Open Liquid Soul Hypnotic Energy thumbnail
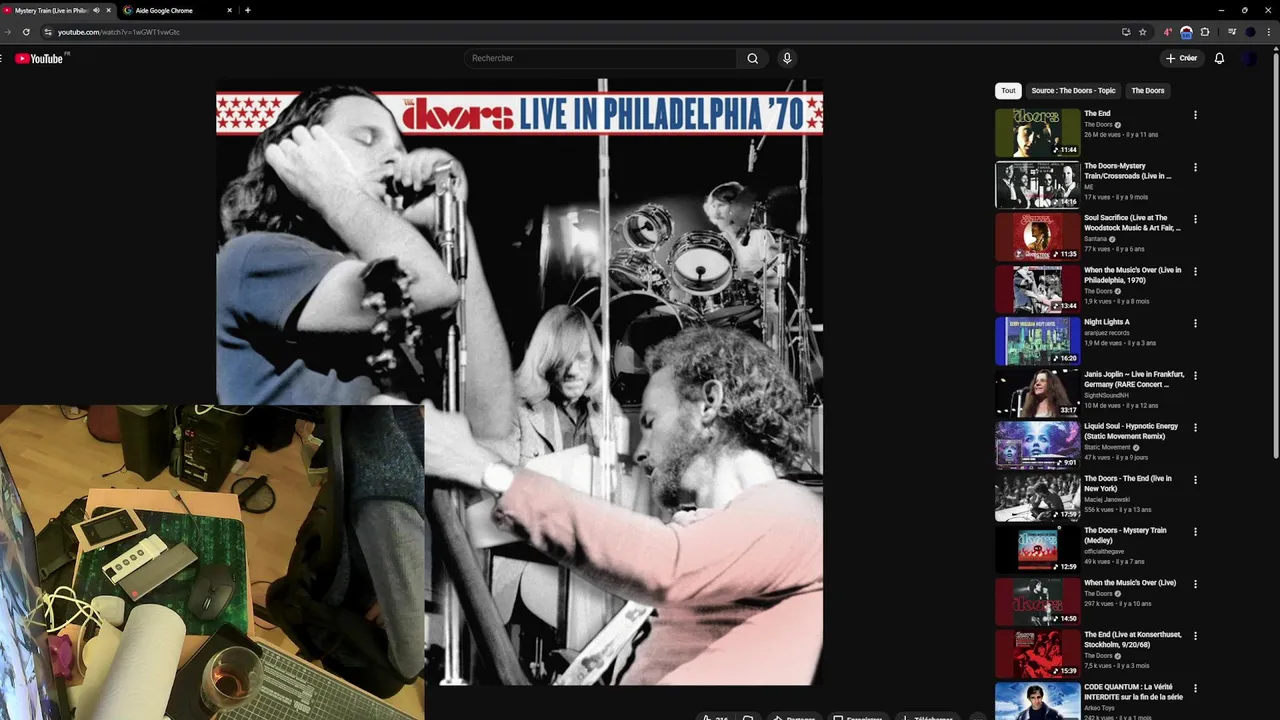Viewport: 1280px width, 720px height. coord(1038,444)
